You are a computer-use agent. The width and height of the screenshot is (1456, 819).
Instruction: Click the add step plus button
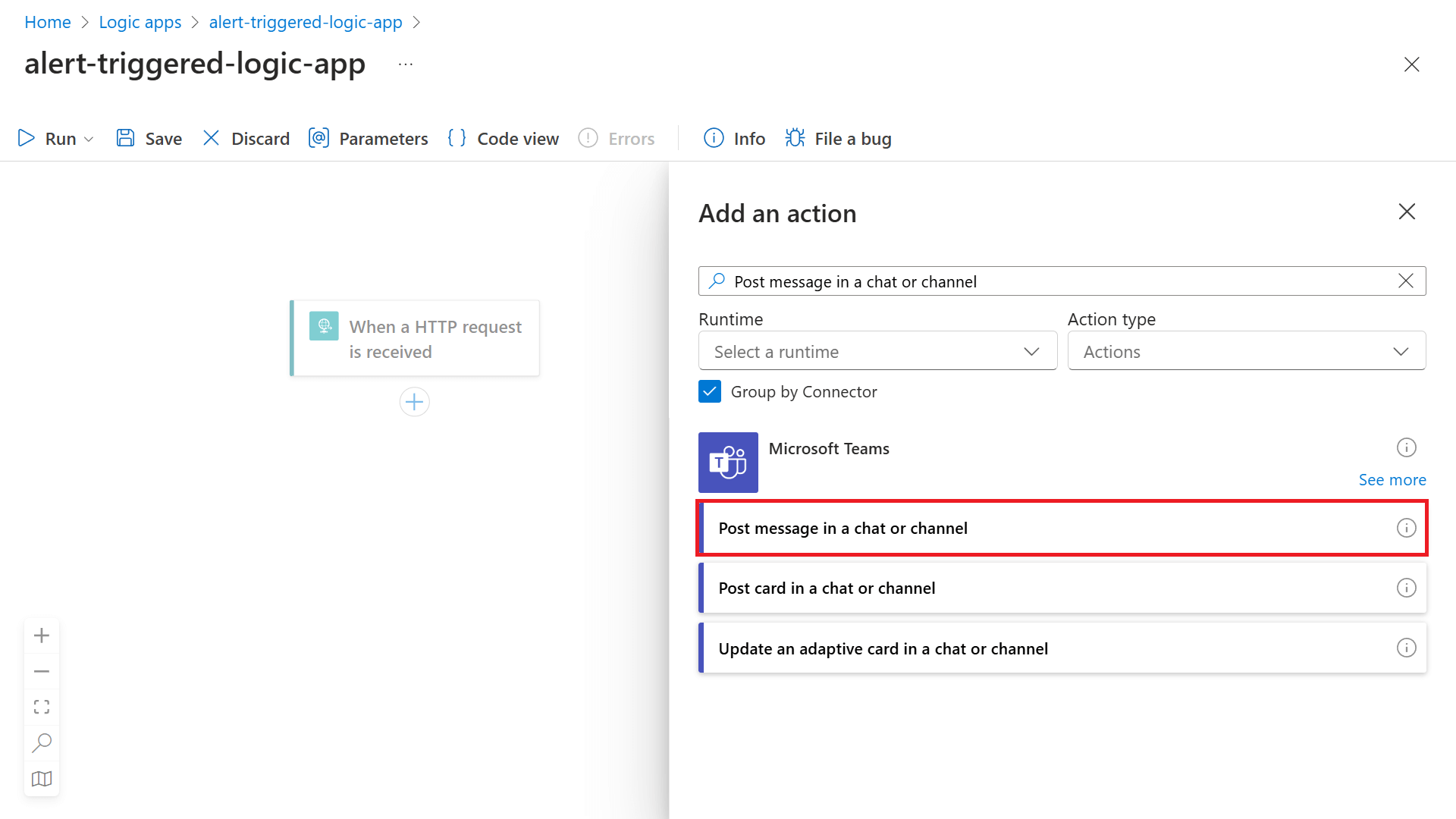coord(415,402)
